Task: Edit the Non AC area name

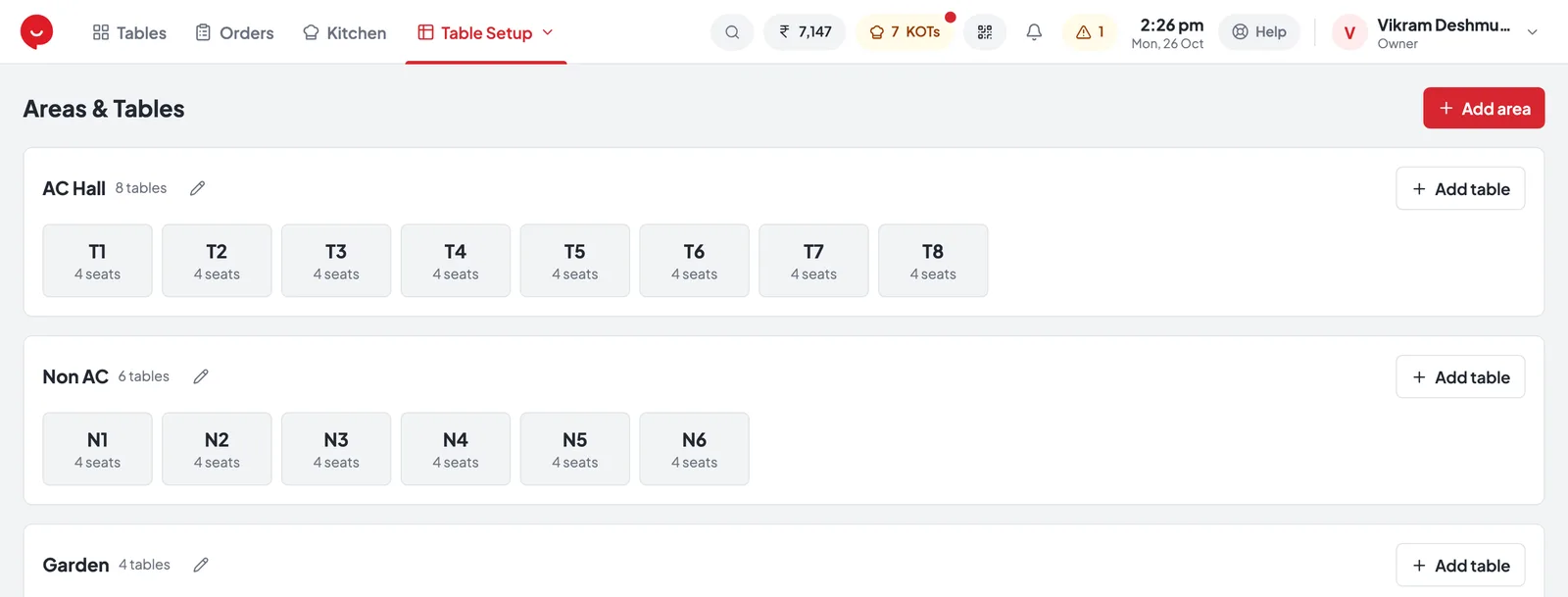Action: pyautogui.click(x=201, y=376)
